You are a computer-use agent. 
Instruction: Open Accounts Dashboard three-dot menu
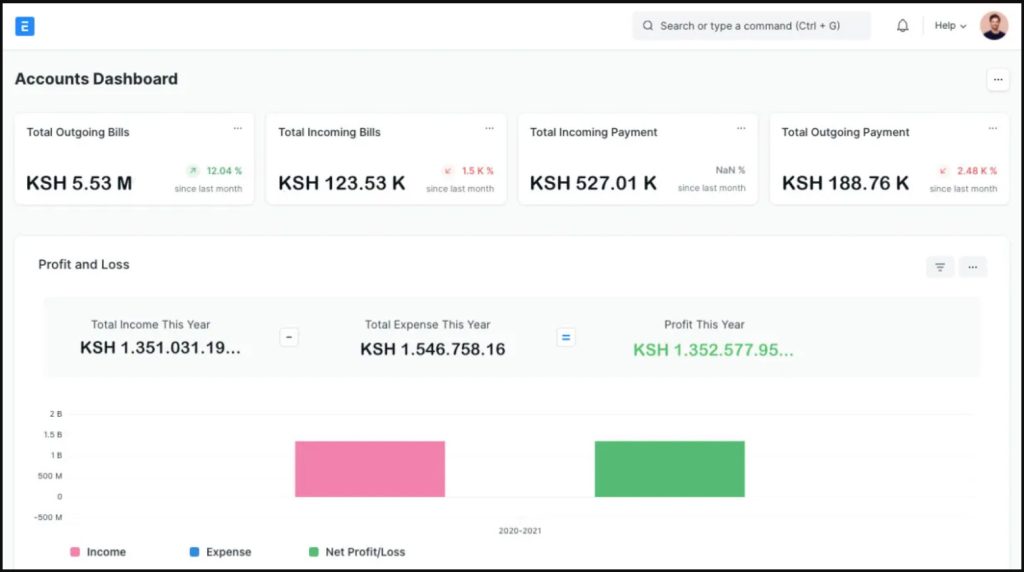point(997,80)
